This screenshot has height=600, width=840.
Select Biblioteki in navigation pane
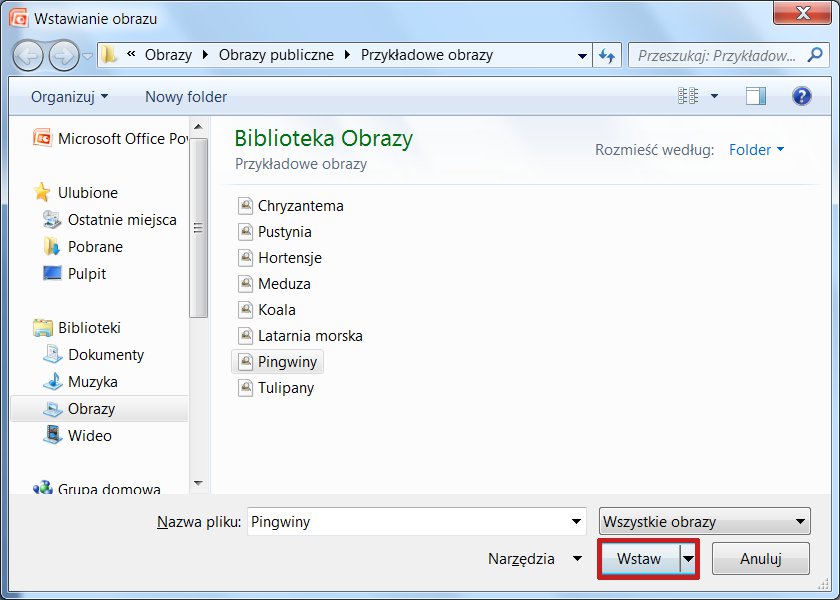point(77,327)
